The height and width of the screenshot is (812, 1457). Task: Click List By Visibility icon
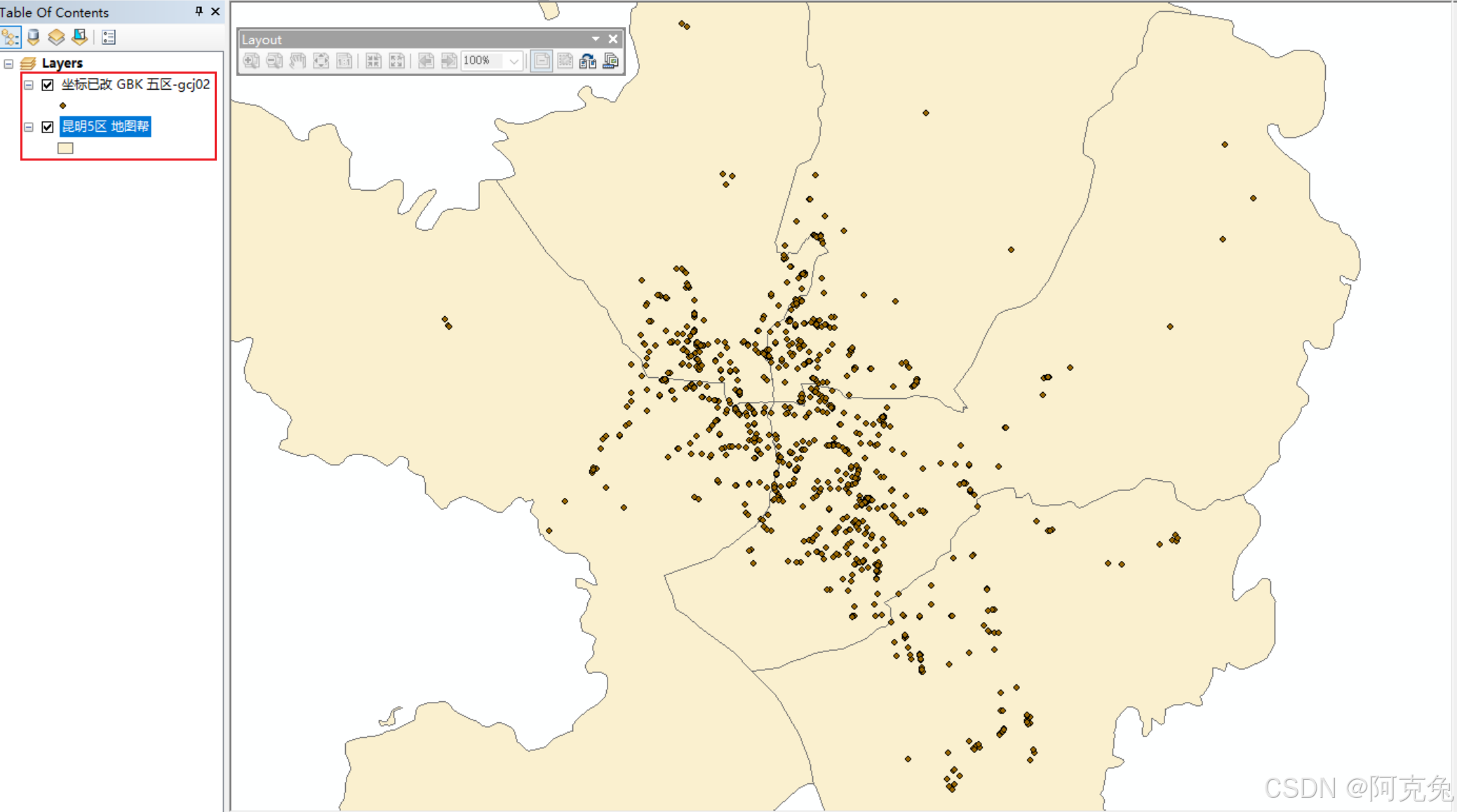(x=56, y=37)
